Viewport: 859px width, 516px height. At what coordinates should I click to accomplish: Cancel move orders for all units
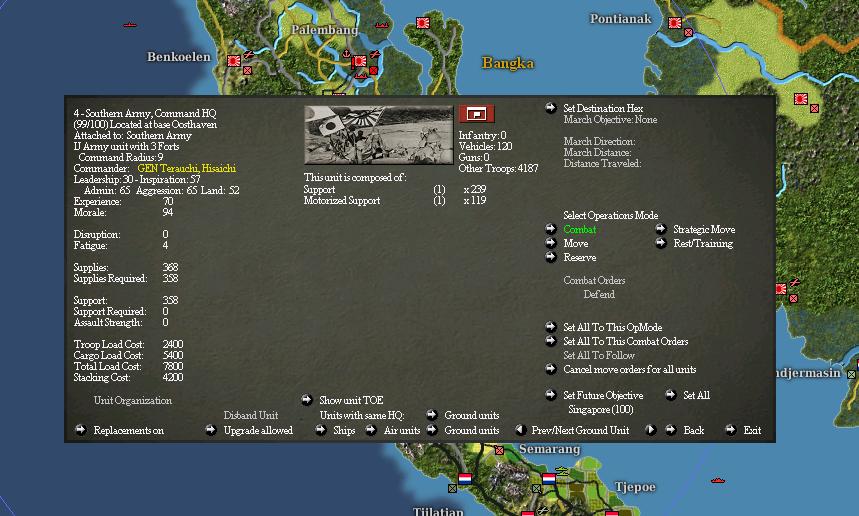(551, 369)
